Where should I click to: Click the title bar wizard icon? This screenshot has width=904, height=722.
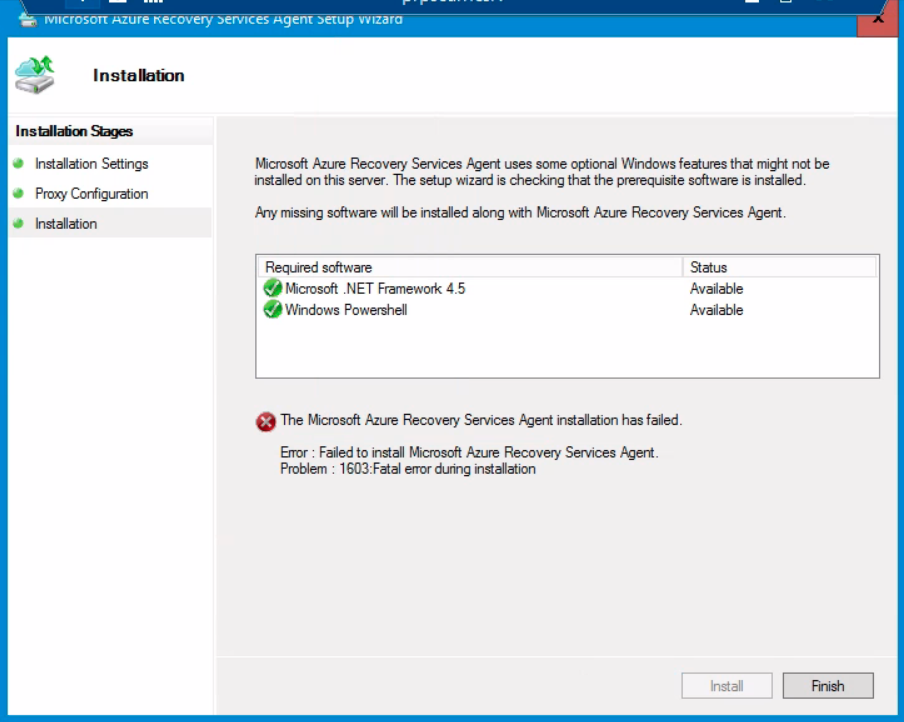27,20
